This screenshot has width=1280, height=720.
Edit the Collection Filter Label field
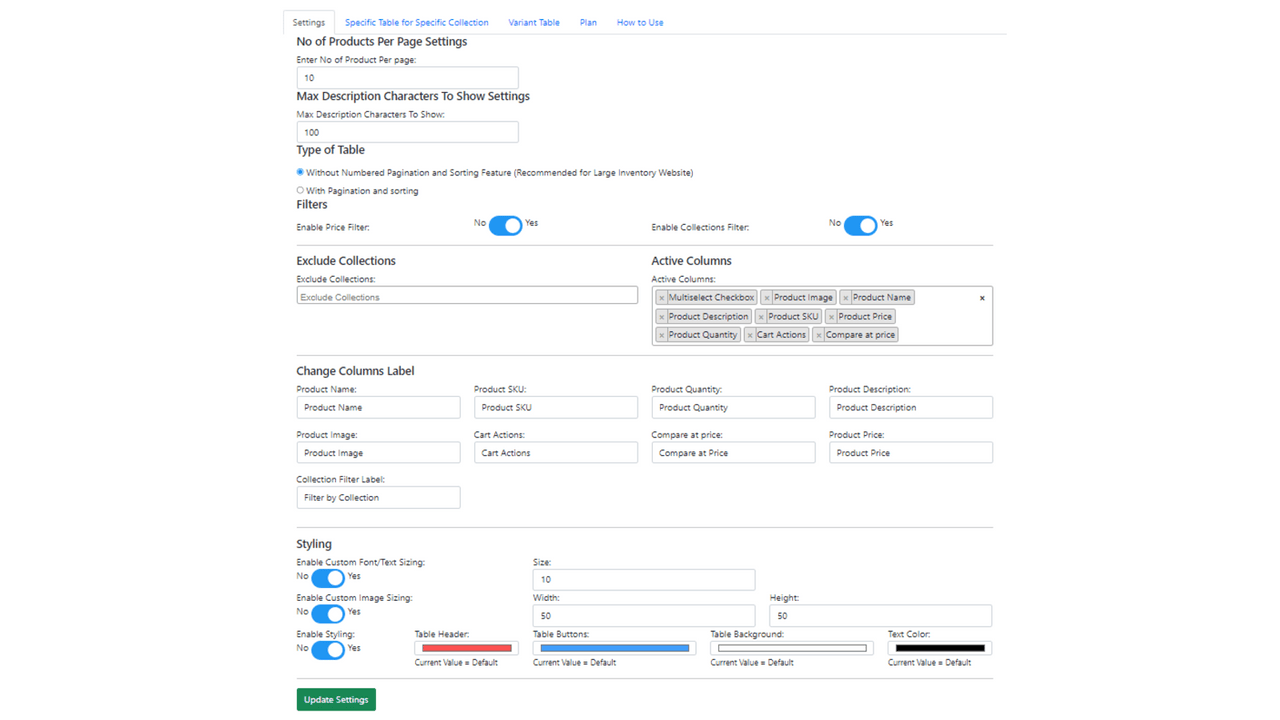(378, 497)
